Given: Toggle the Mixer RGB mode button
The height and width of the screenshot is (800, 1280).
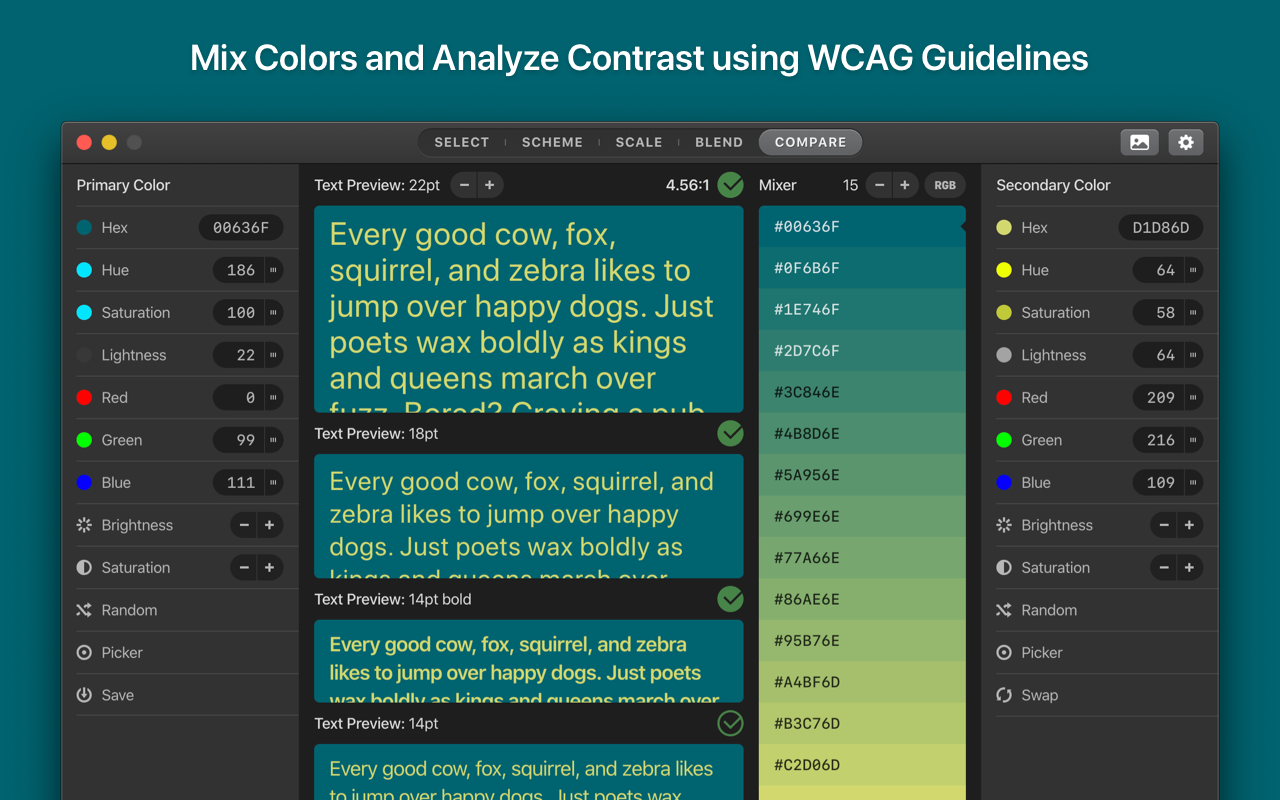Looking at the screenshot, I should pyautogui.click(x=945, y=185).
